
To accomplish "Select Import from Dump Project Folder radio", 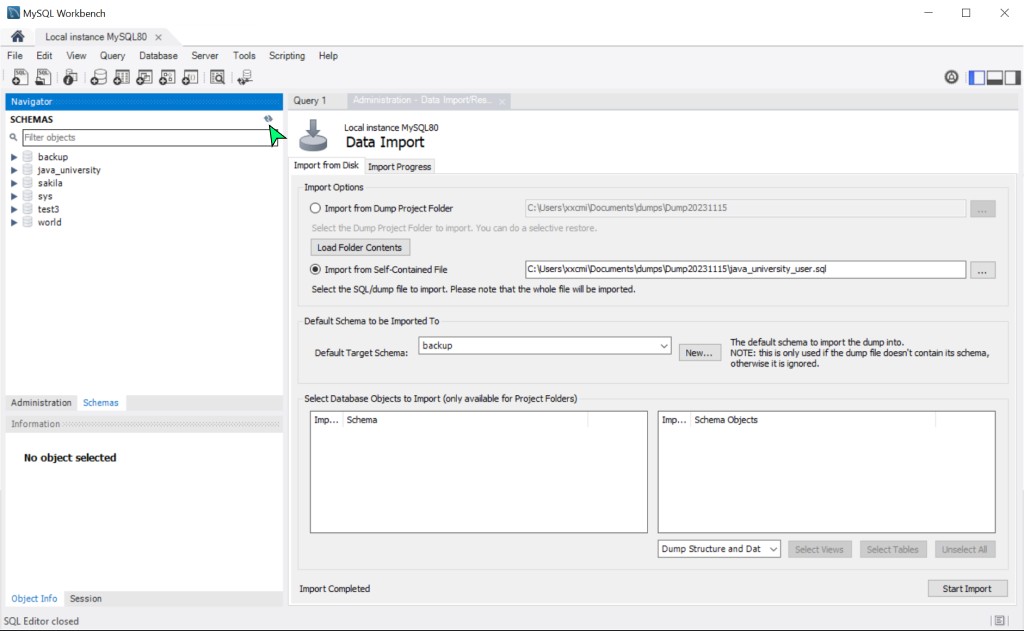I will point(315,208).
